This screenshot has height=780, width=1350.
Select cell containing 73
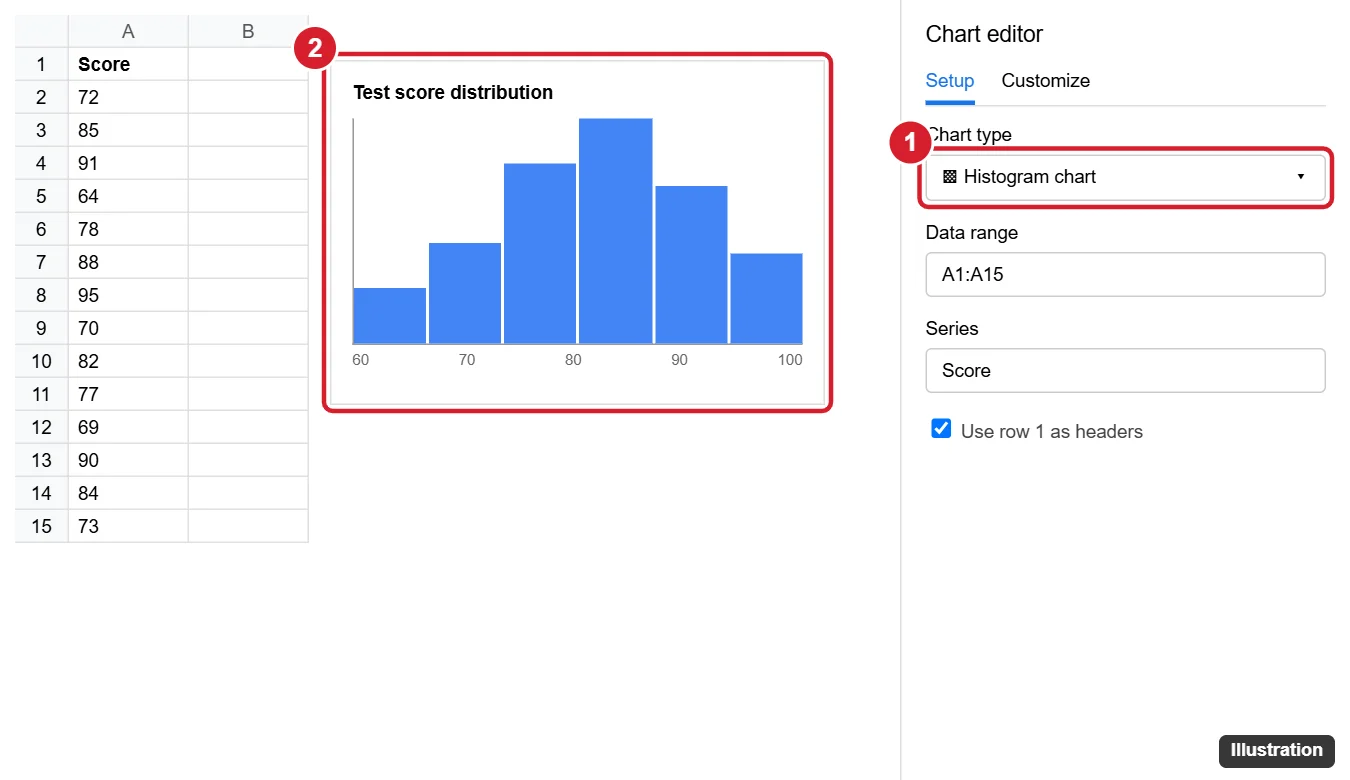[x=128, y=526]
